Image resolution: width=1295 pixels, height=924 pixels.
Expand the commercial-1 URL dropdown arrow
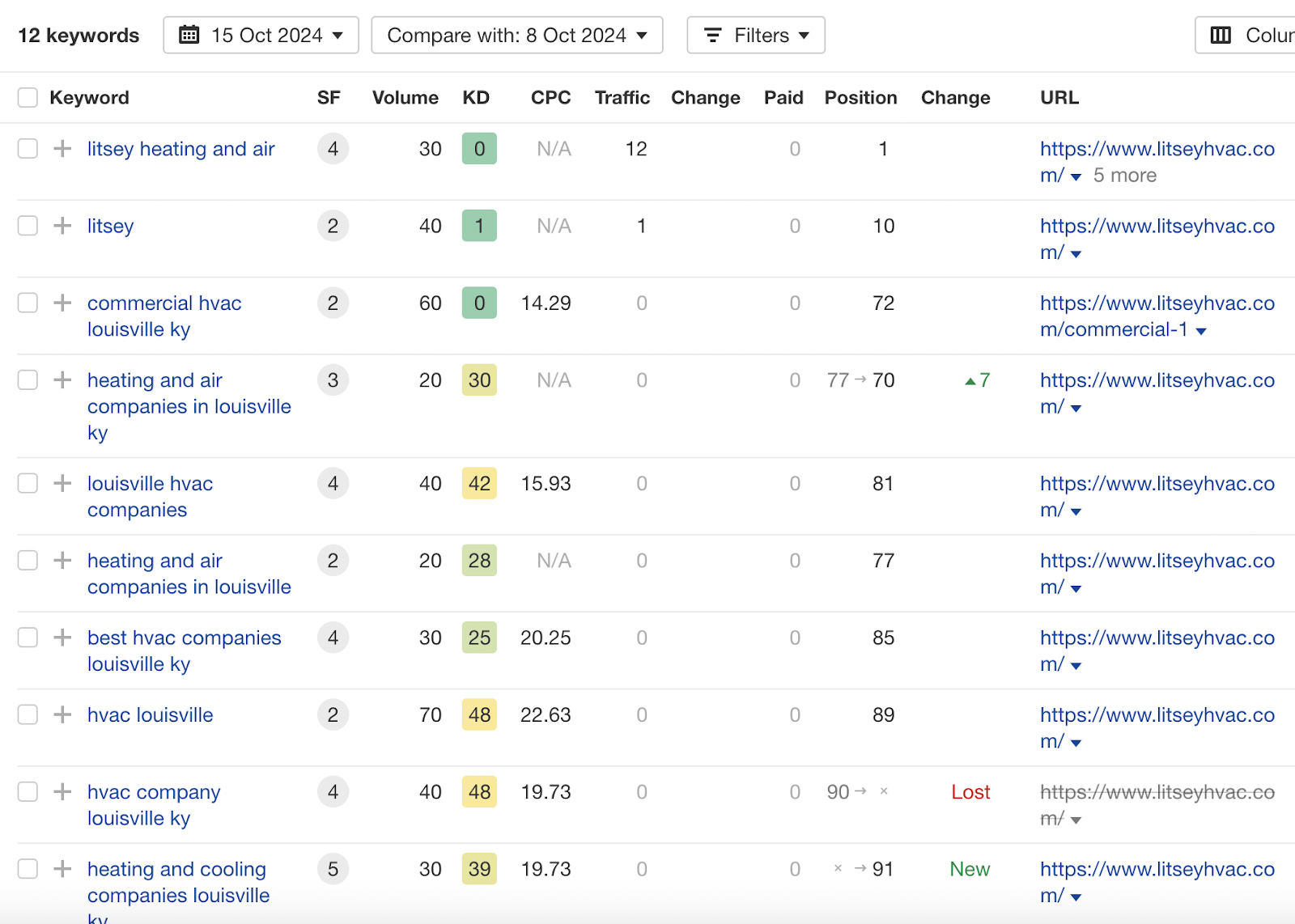pos(1201,331)
